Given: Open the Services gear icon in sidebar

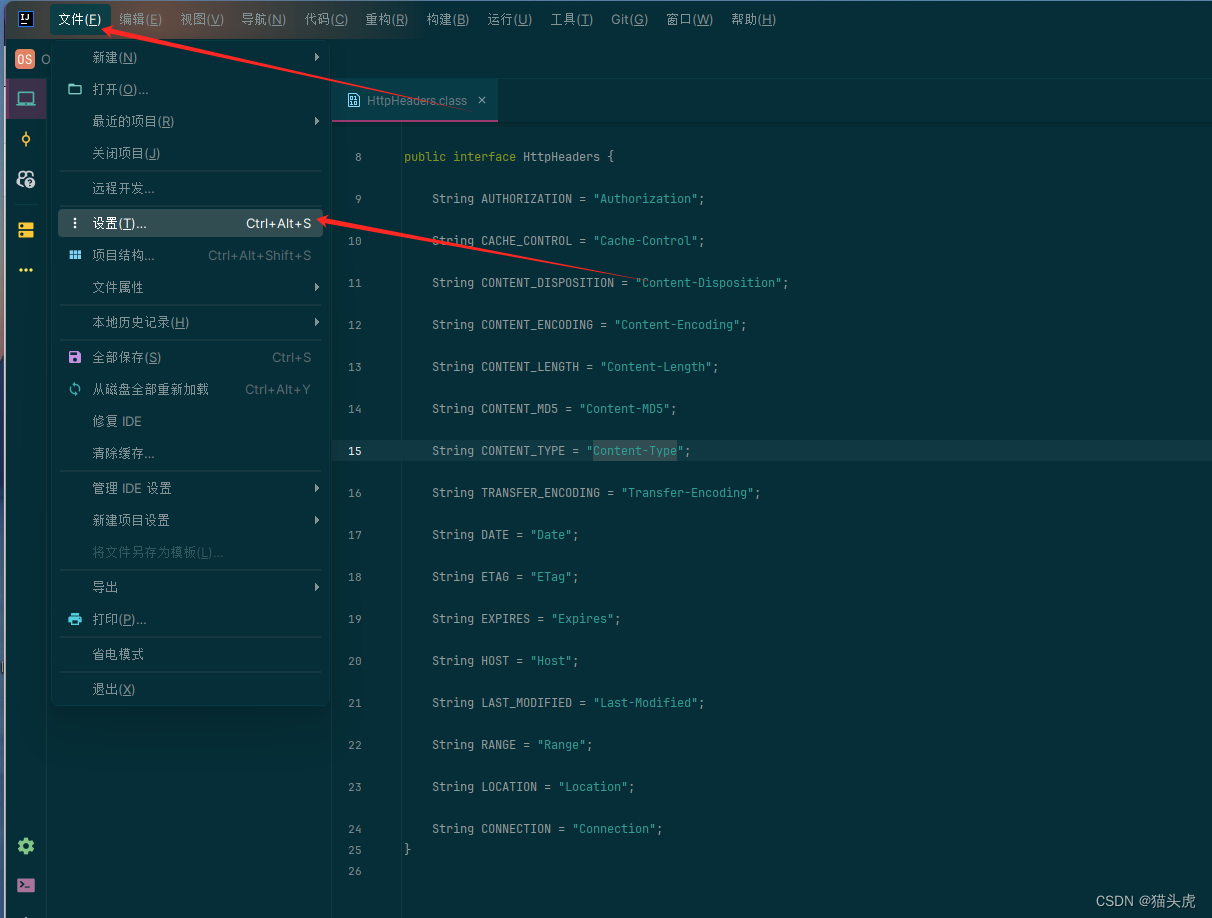Looking at the screenshot, I should pos(26,846).
